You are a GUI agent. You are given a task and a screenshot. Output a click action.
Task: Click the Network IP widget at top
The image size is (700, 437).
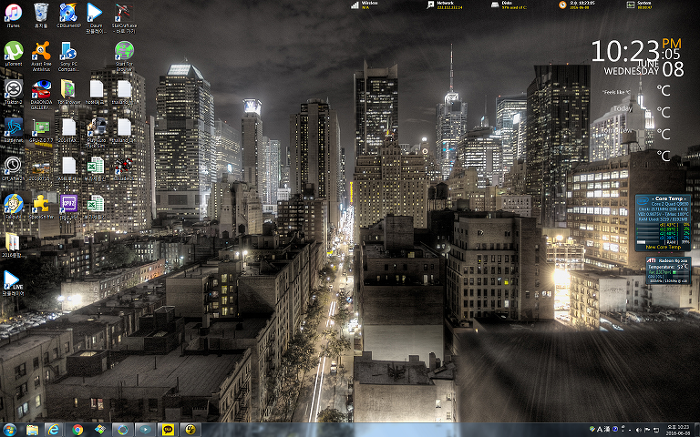pos(444,5)
